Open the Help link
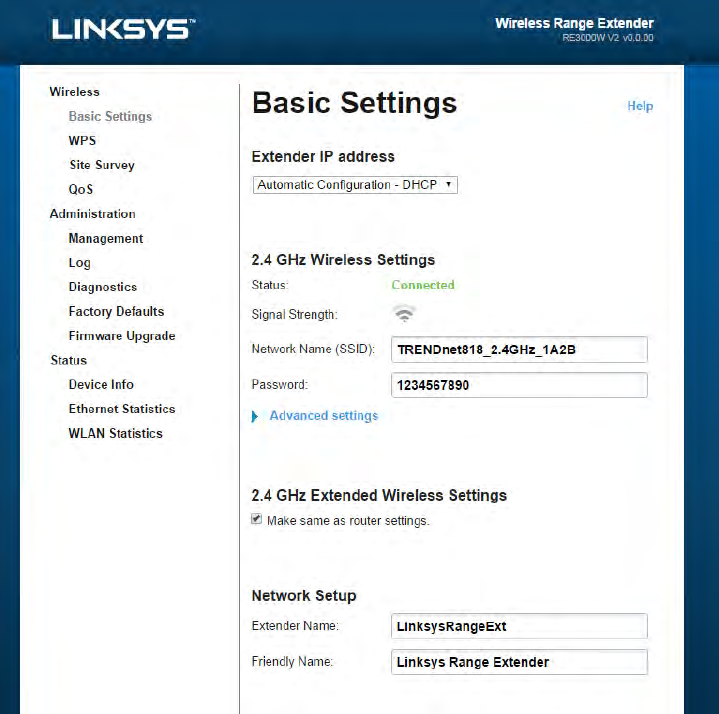 [640, 106]
